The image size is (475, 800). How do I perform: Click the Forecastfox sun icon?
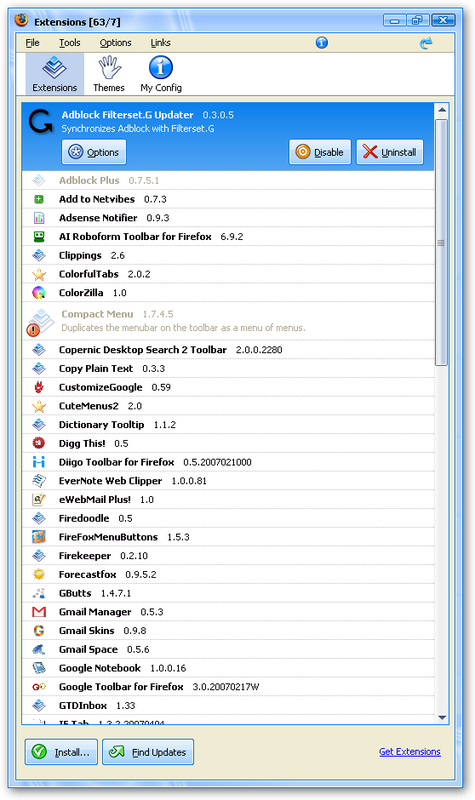point(39,574)
